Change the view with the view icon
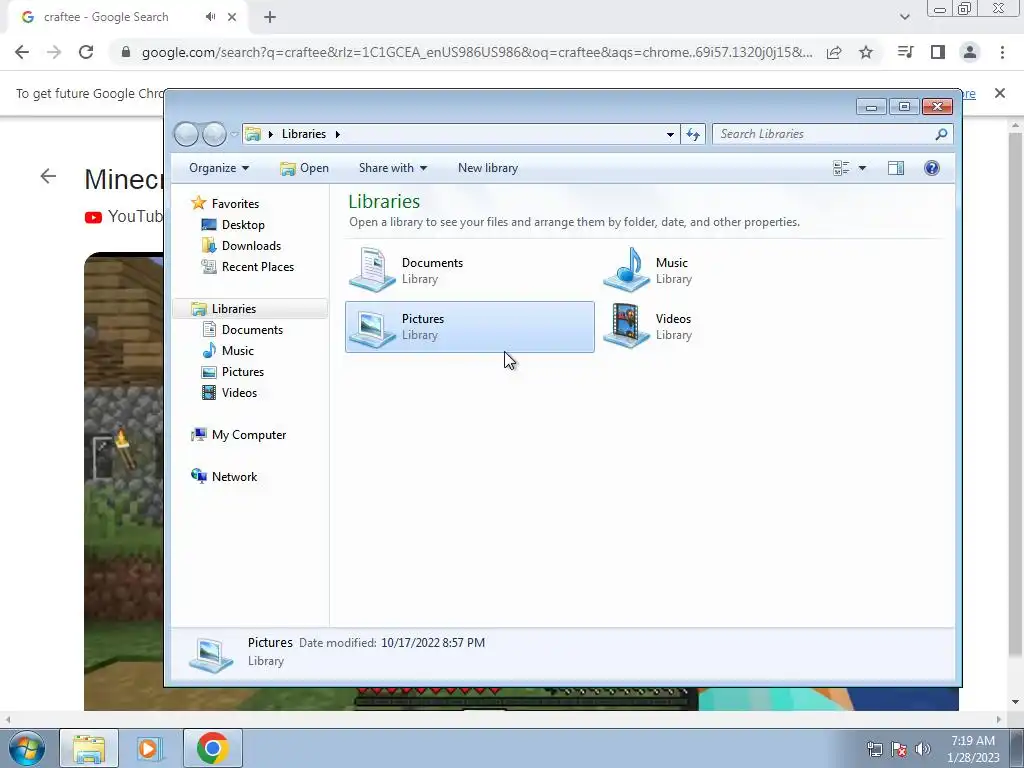1024x768 pixels. coord(841,168)
